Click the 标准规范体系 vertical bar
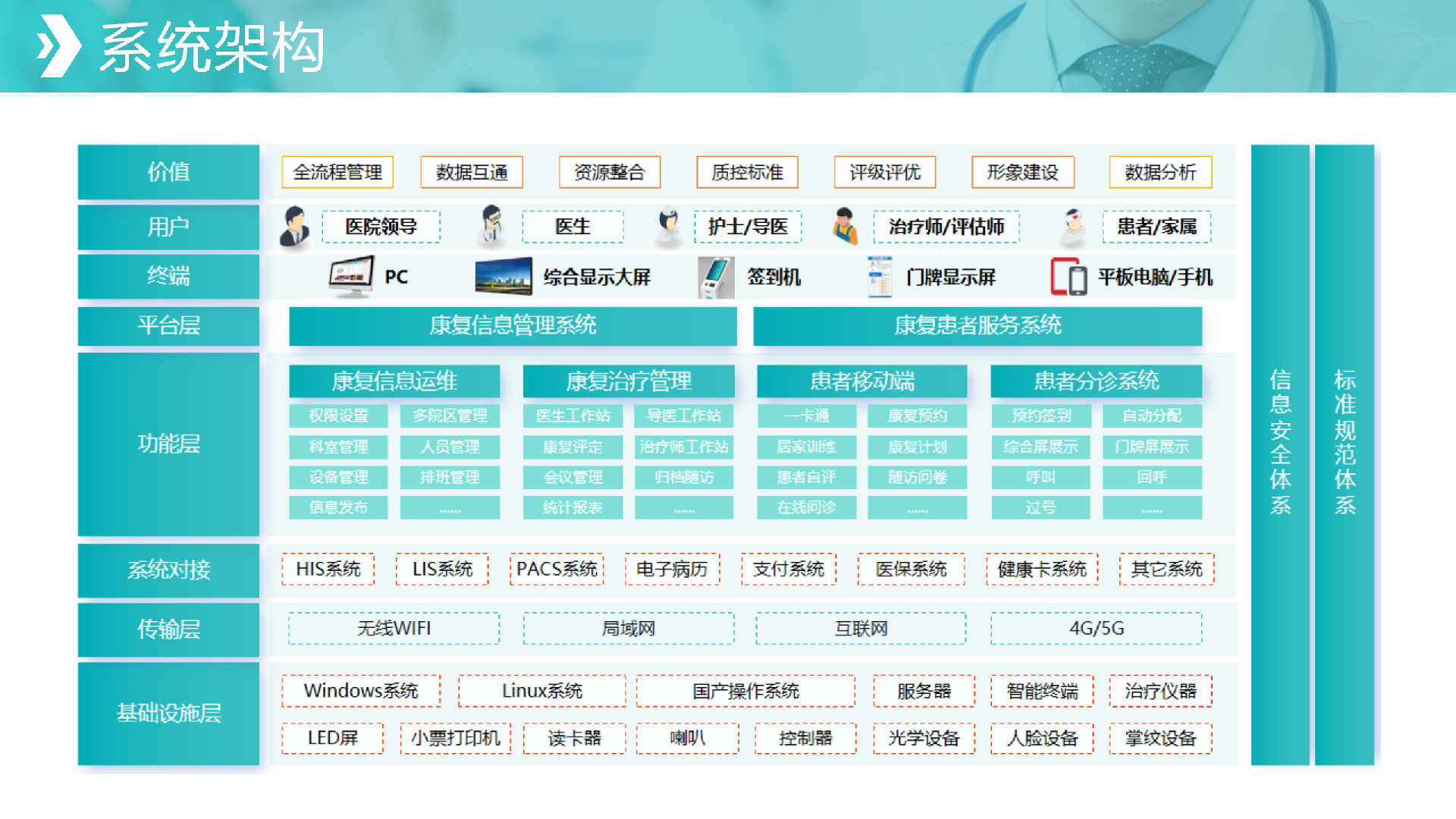Viewport: 1456px width, 819px height. point(1345,454)
